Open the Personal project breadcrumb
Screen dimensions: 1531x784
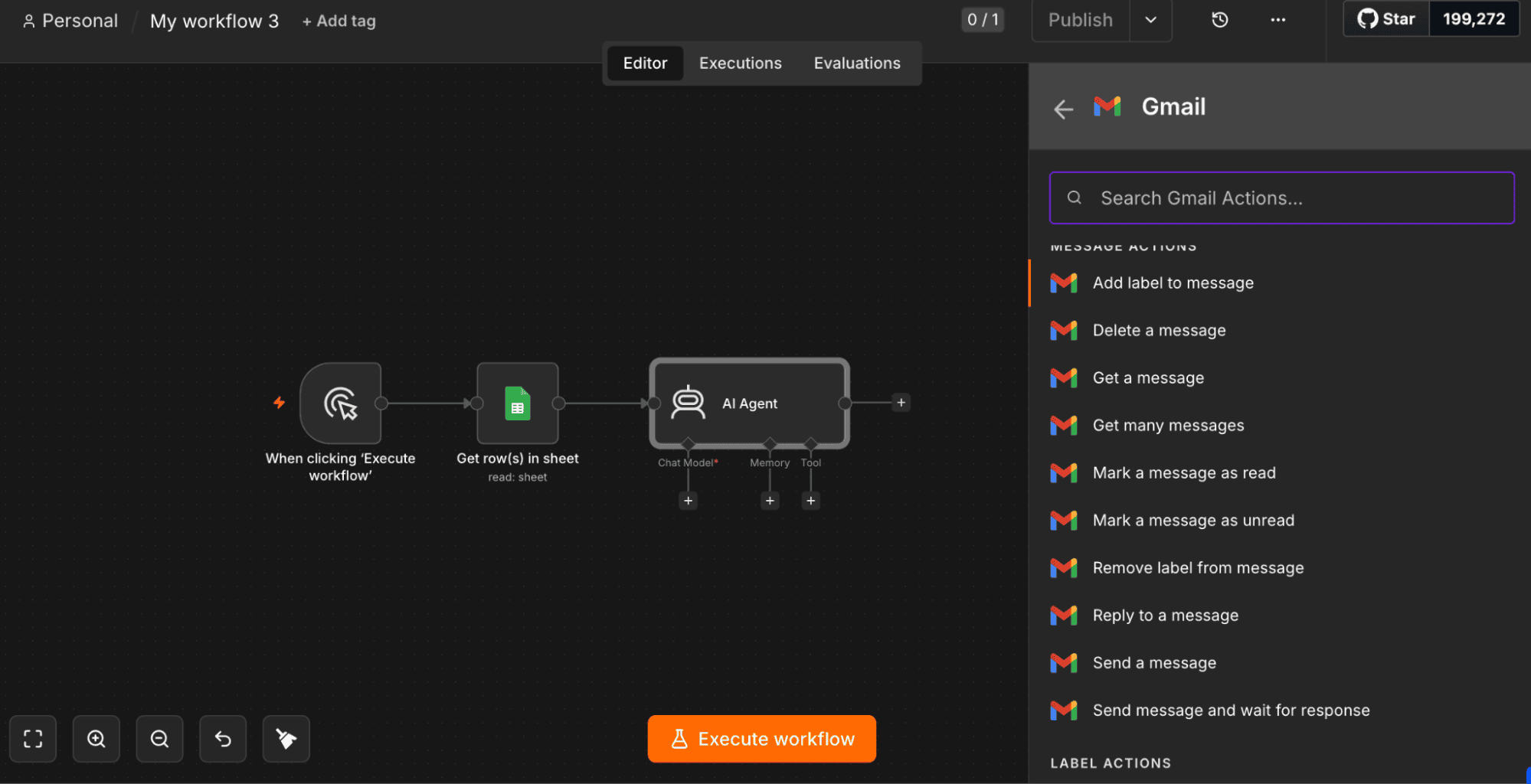coord(70,21)
